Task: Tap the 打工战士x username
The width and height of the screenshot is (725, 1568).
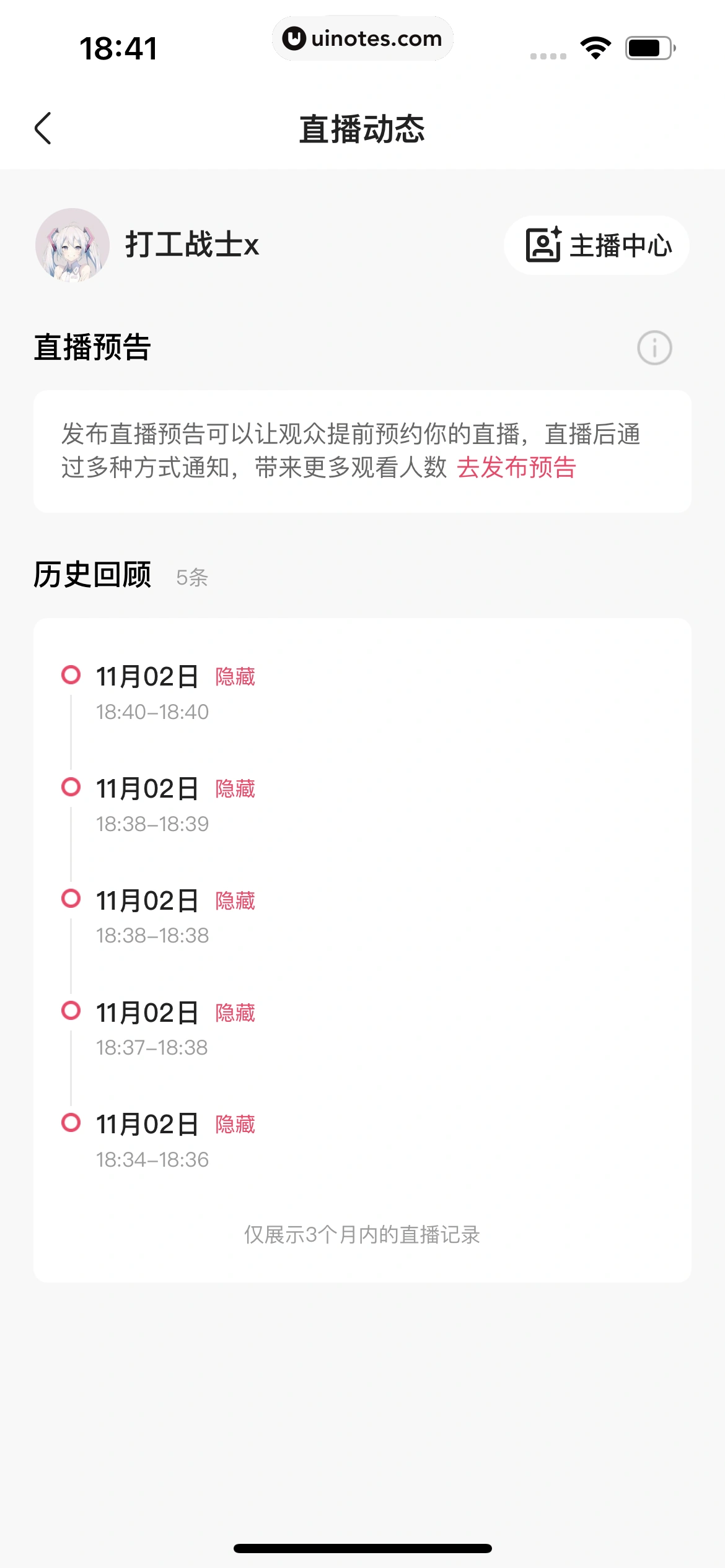Action: pos(192,245)
